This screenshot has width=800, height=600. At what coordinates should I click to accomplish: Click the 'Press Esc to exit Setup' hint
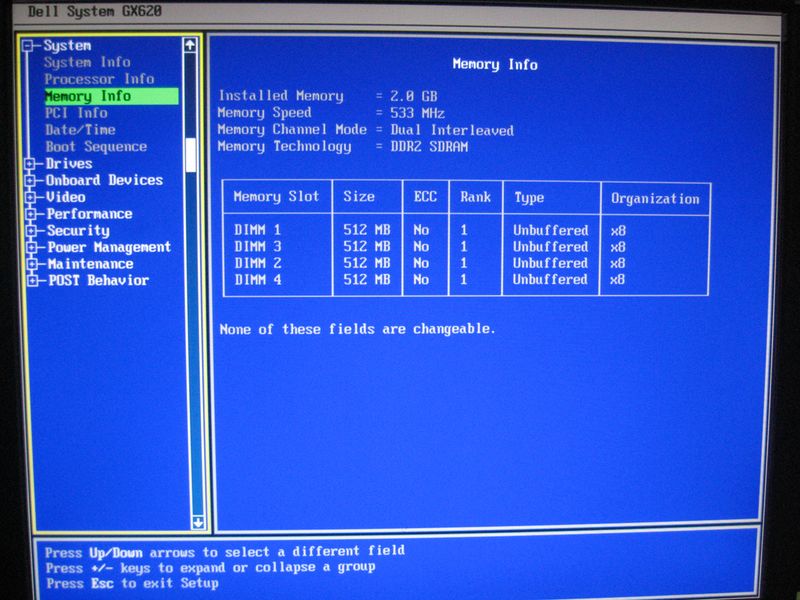coord(132,583)
